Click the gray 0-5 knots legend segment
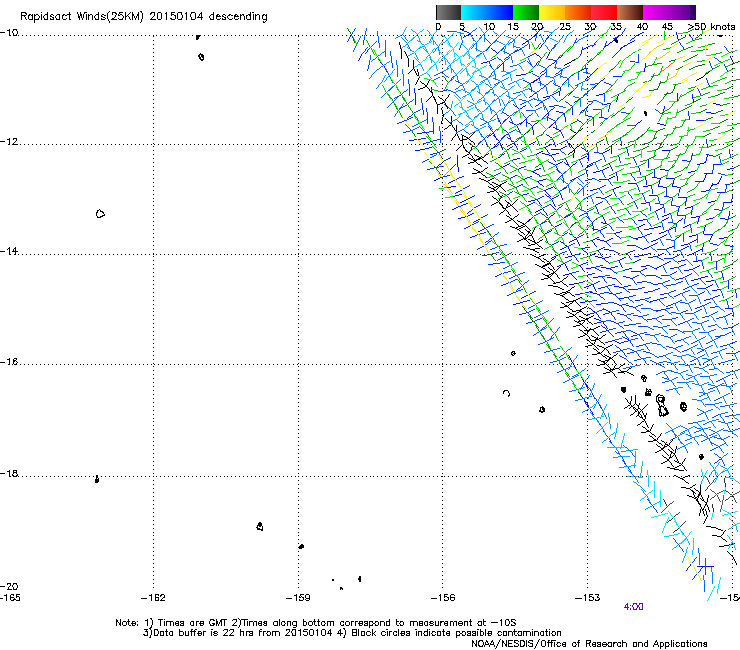The height and width of the screenshot is (650, 740). point(448,12)
